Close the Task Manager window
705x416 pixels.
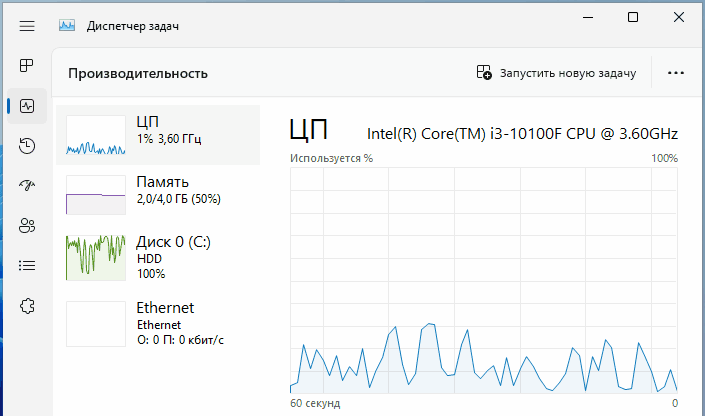[679, 18]
